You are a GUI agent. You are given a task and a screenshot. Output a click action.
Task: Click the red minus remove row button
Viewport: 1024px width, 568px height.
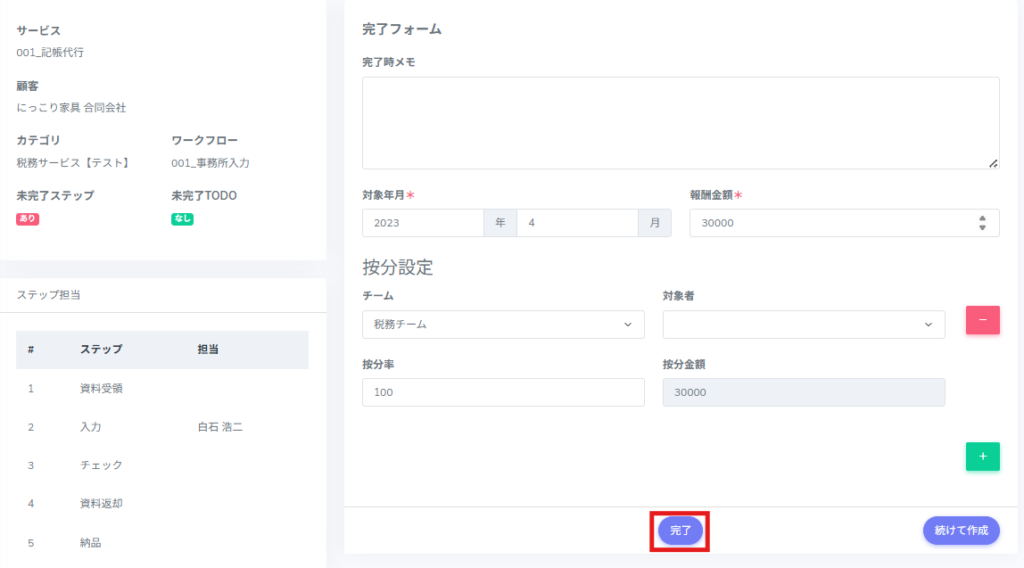[x=982, y=320]
